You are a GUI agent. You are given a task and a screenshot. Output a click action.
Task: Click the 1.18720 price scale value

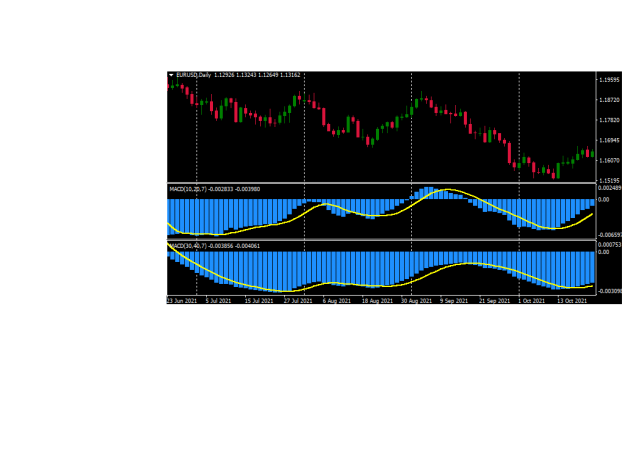tap(609, 100)
